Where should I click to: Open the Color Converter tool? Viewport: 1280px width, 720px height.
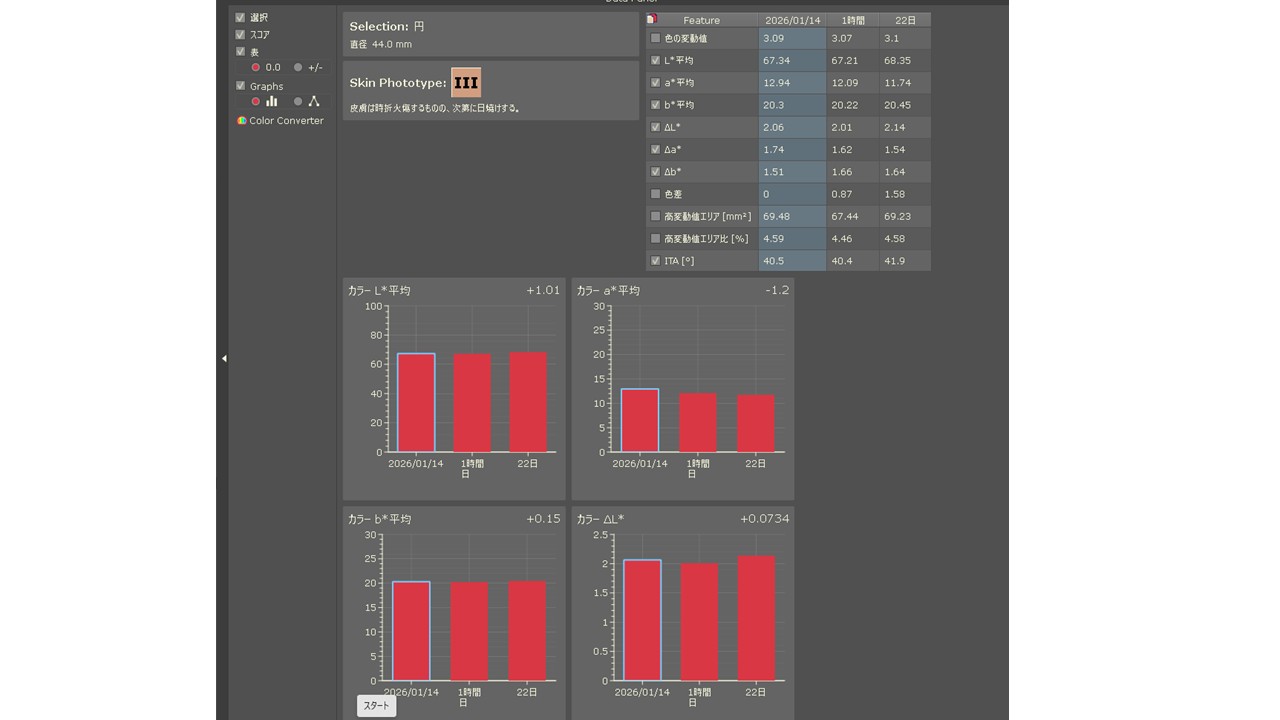(280, 121)
